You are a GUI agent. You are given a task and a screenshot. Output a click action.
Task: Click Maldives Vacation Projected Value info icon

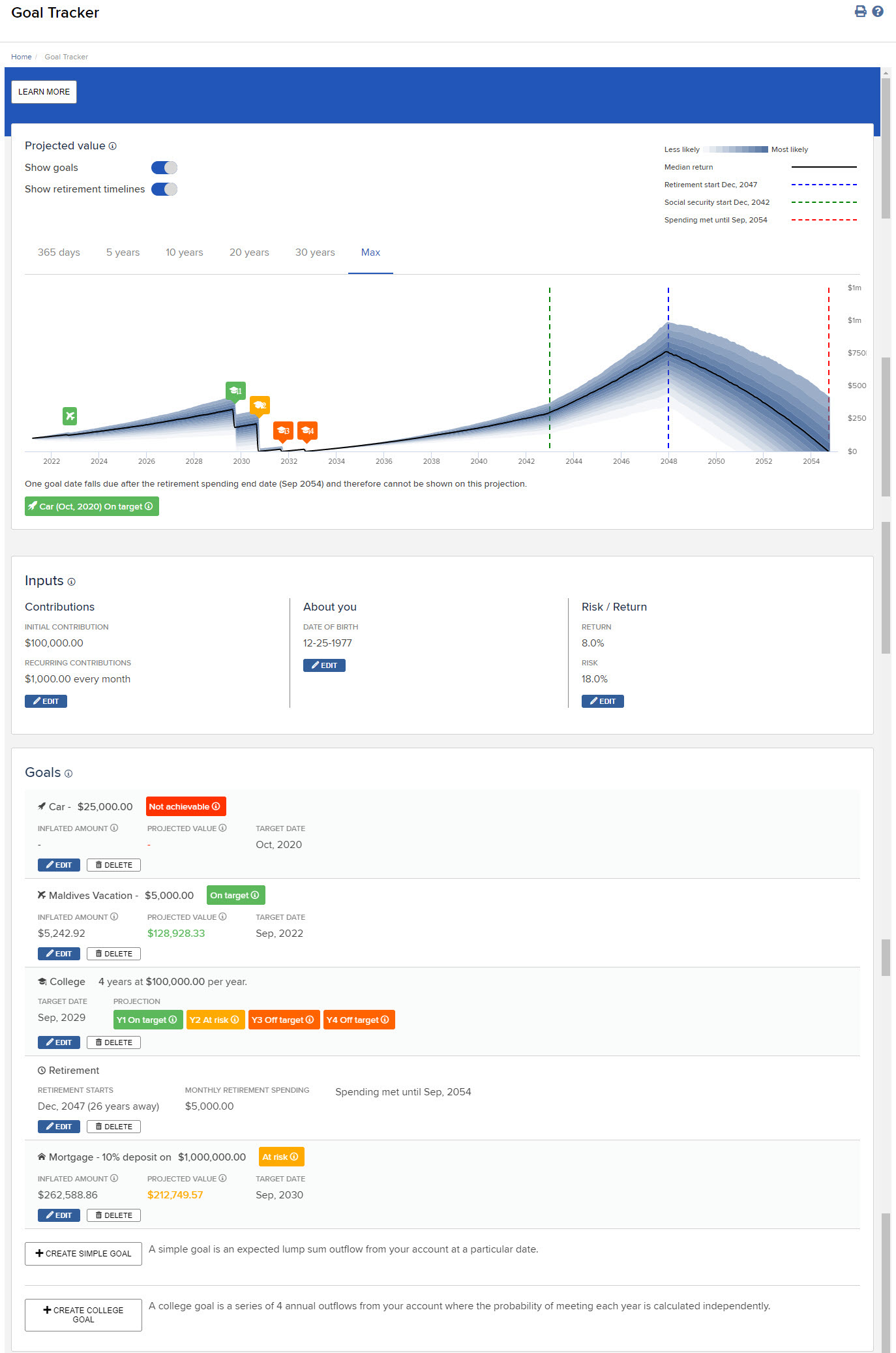pyautogui.click(x=222, y=917)
